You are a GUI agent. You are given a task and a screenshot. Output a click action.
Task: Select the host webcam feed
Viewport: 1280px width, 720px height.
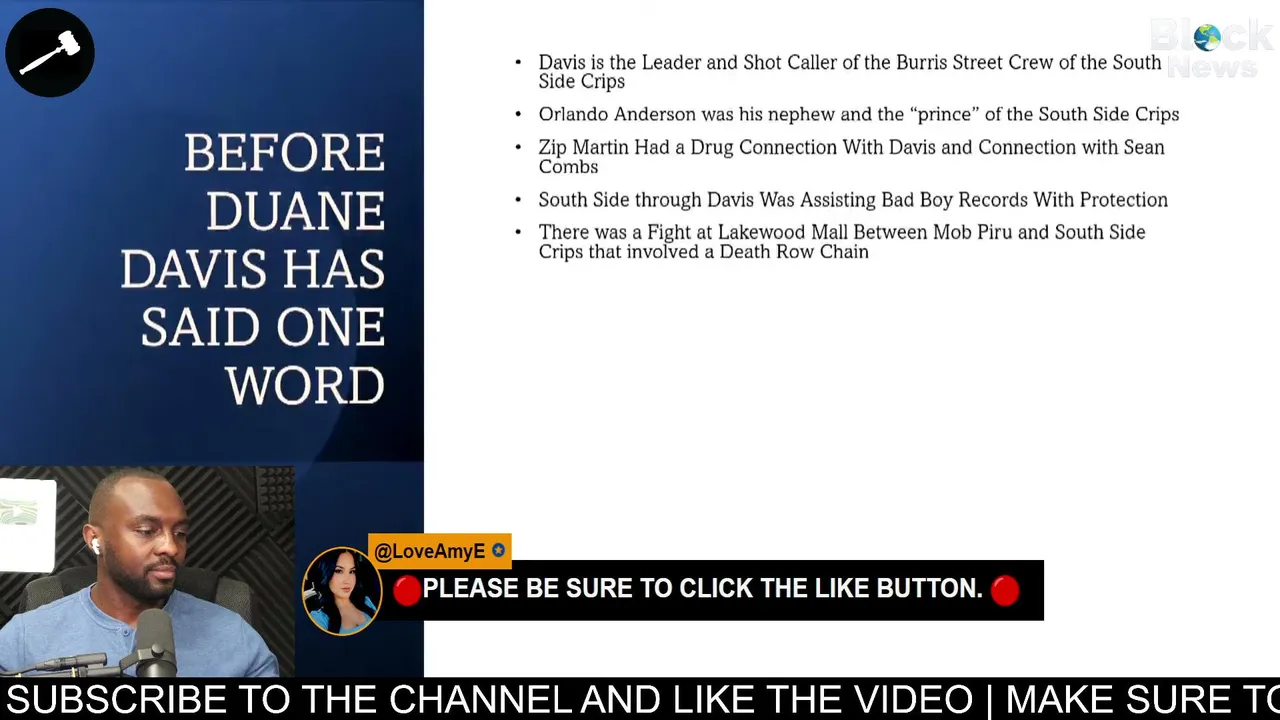point(147,572)
